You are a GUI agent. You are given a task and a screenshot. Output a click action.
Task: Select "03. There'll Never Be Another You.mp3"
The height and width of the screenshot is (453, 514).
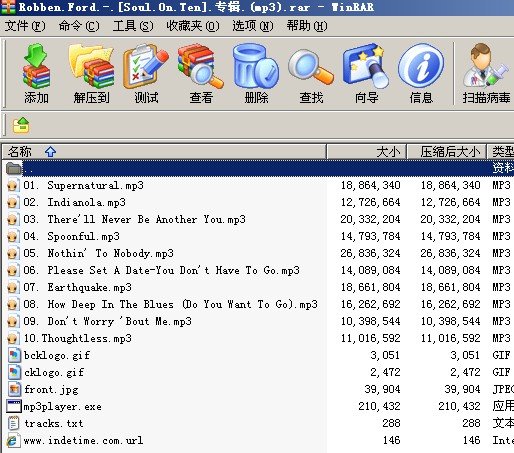(x=134, y=219)
